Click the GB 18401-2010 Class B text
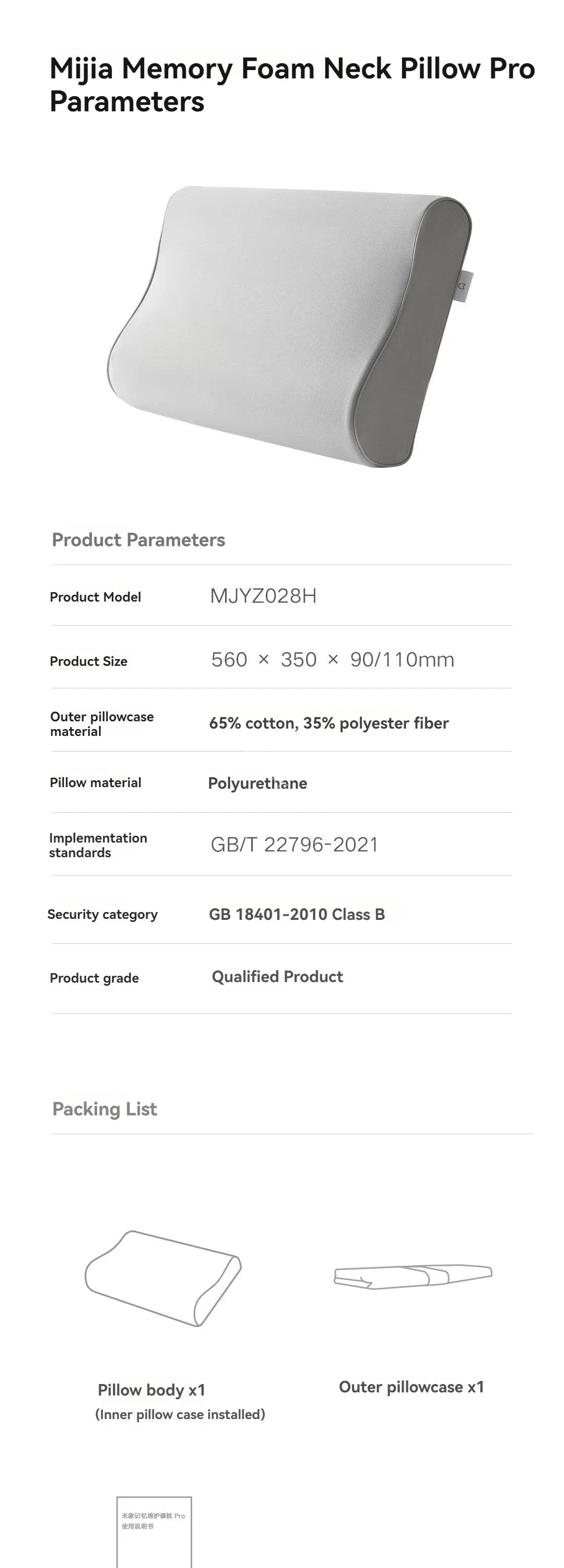The height and width of the screenshot is (1568, 564). (297, 914)
